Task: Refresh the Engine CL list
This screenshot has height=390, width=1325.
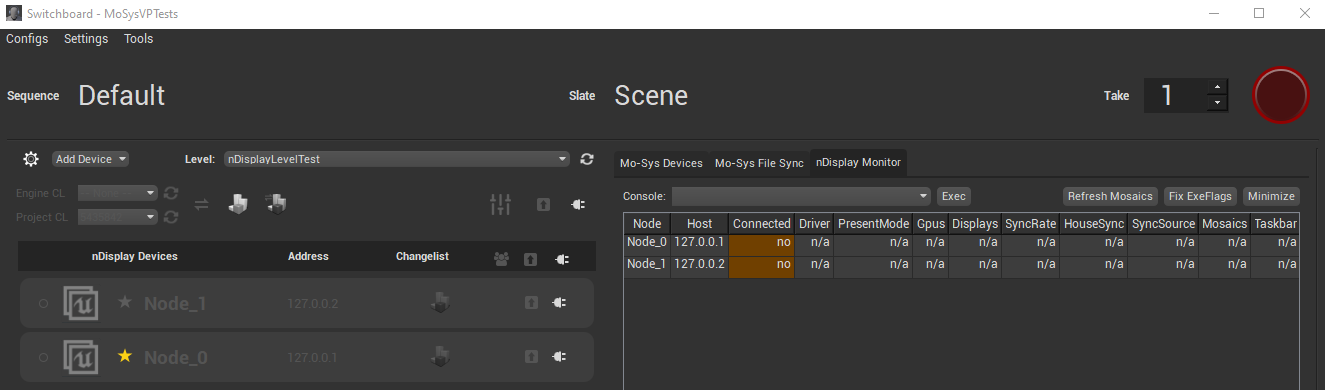Action: pyautogui.click(x=171, y=192)
